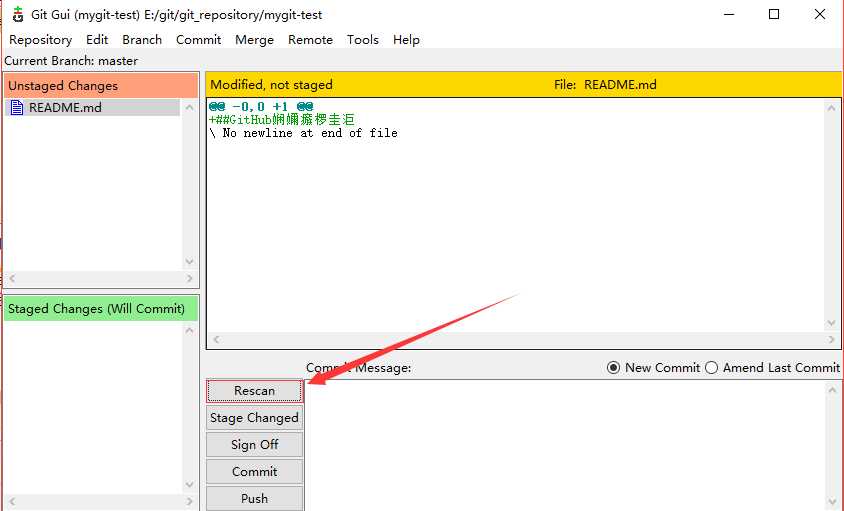This screenshot has width=844, height=511.
Task: Select README.md file name in unstaged list
Action: tap(65, 108)
